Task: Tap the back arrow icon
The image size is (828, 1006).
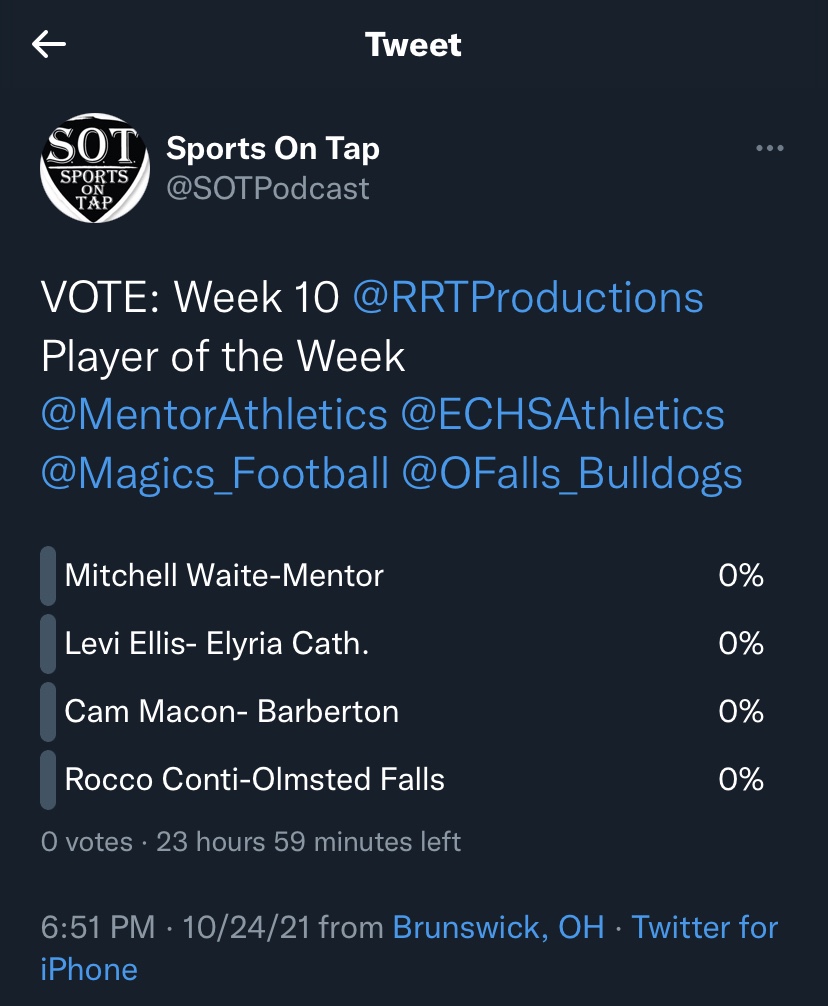Action: (x=49, y=44)
